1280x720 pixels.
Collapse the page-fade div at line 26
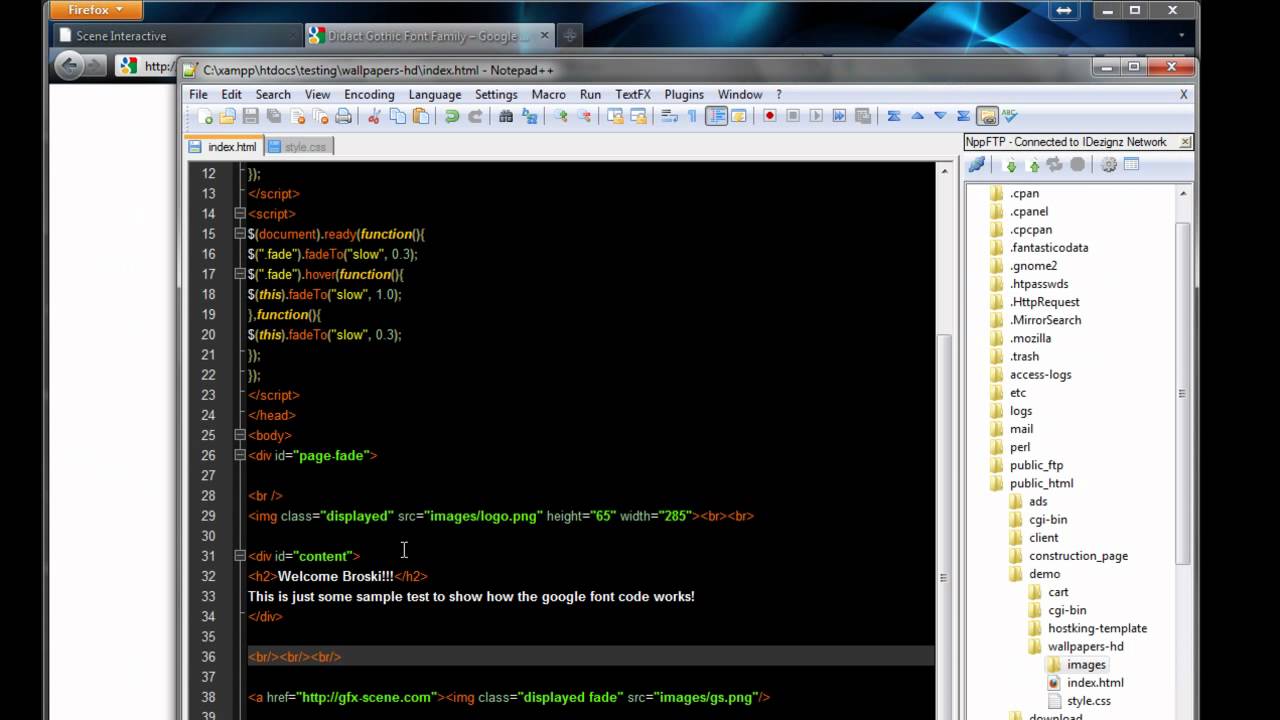click(240, 455)
